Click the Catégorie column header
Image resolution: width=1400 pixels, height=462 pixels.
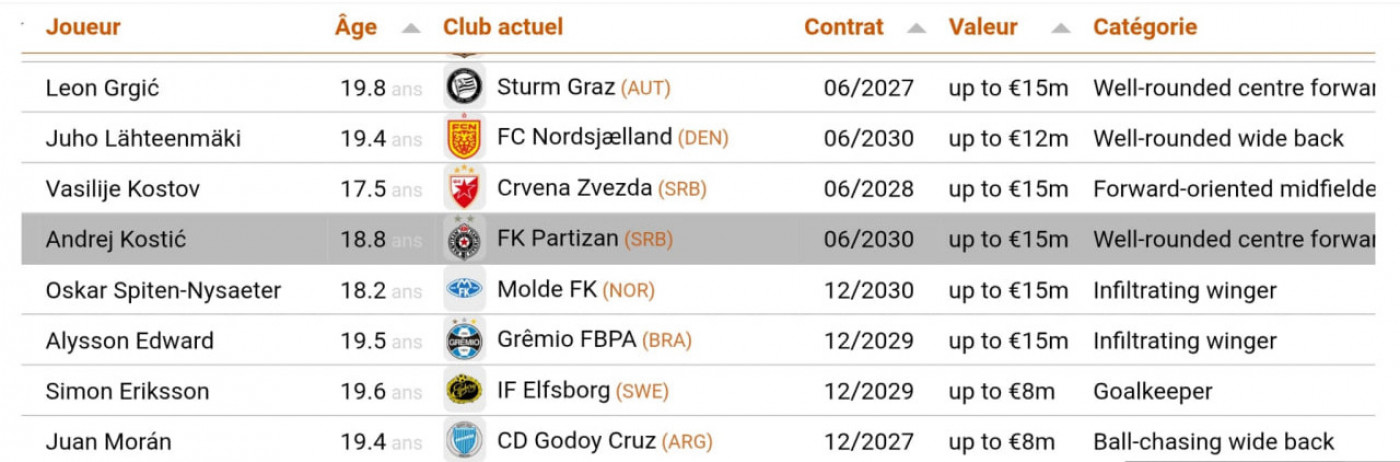click(x=1145, y=27)
